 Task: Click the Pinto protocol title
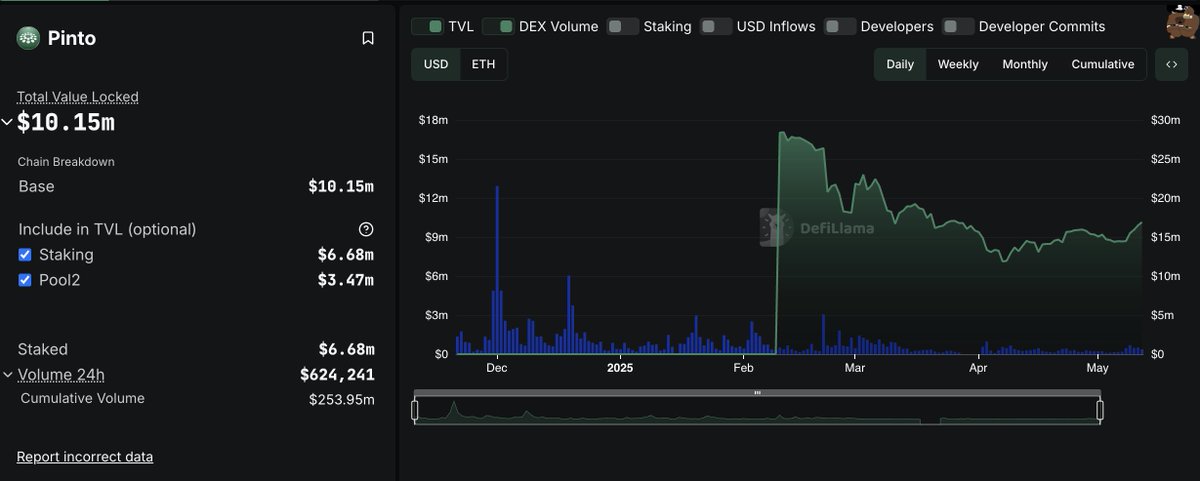(x=71, y=38)
